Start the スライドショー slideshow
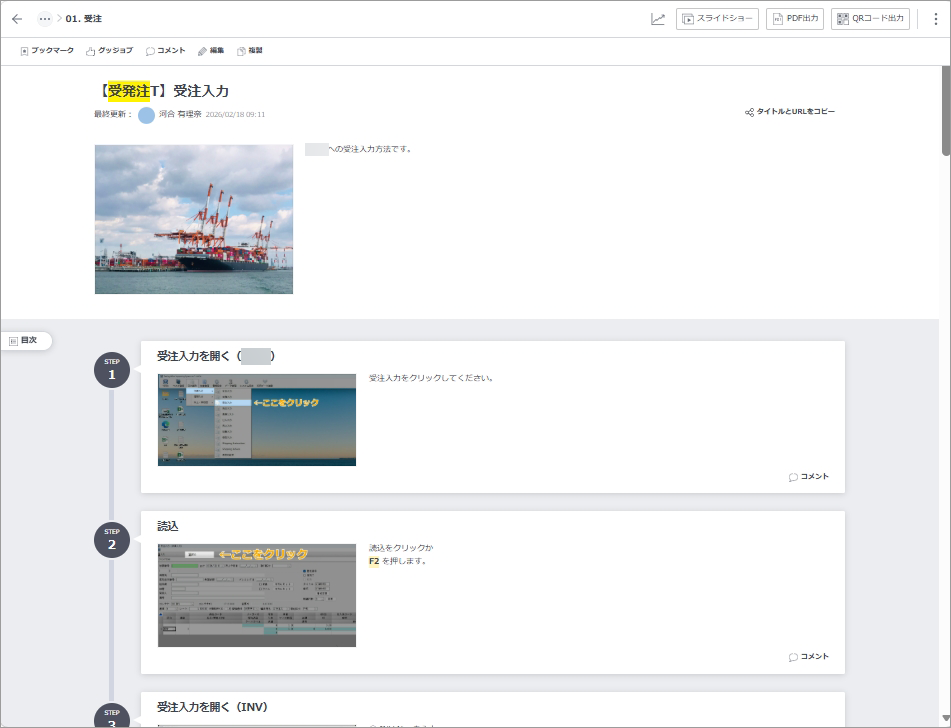Image resolution: width=951 pixels, height=728 pixels. pos(717,19)
